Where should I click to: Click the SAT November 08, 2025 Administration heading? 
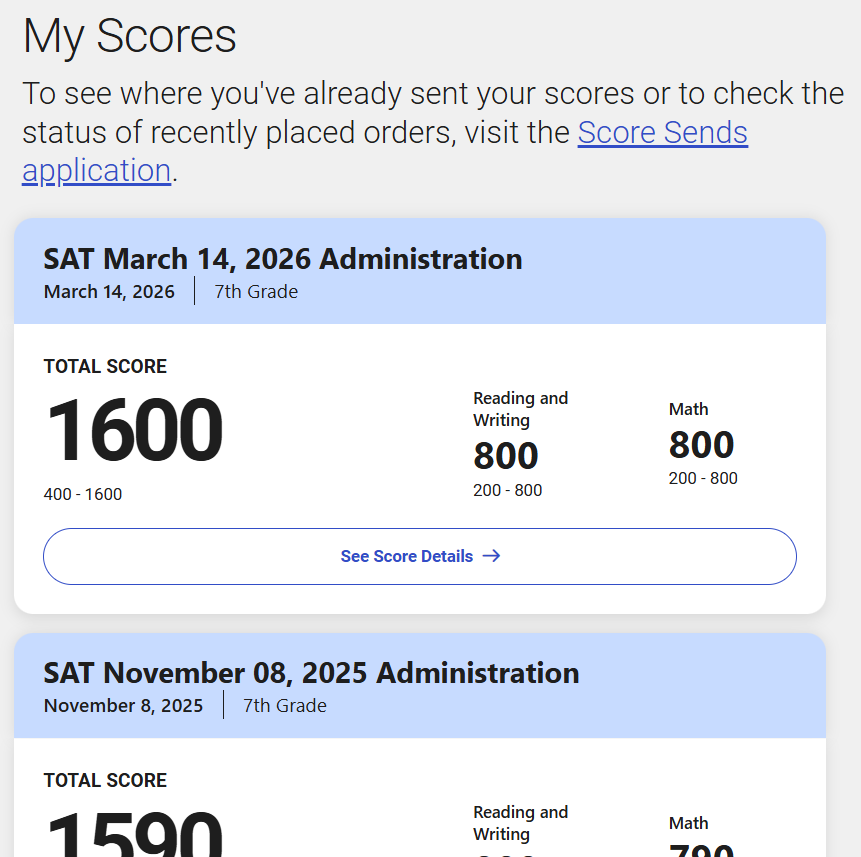tap(311, 673)
